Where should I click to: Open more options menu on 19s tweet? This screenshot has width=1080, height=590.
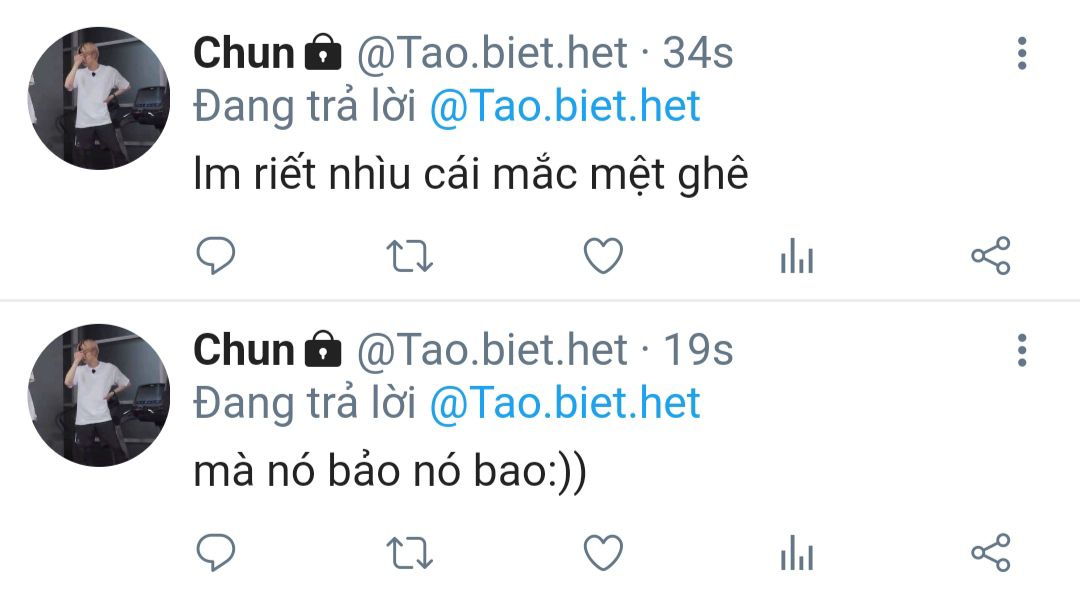[1021, 350]
